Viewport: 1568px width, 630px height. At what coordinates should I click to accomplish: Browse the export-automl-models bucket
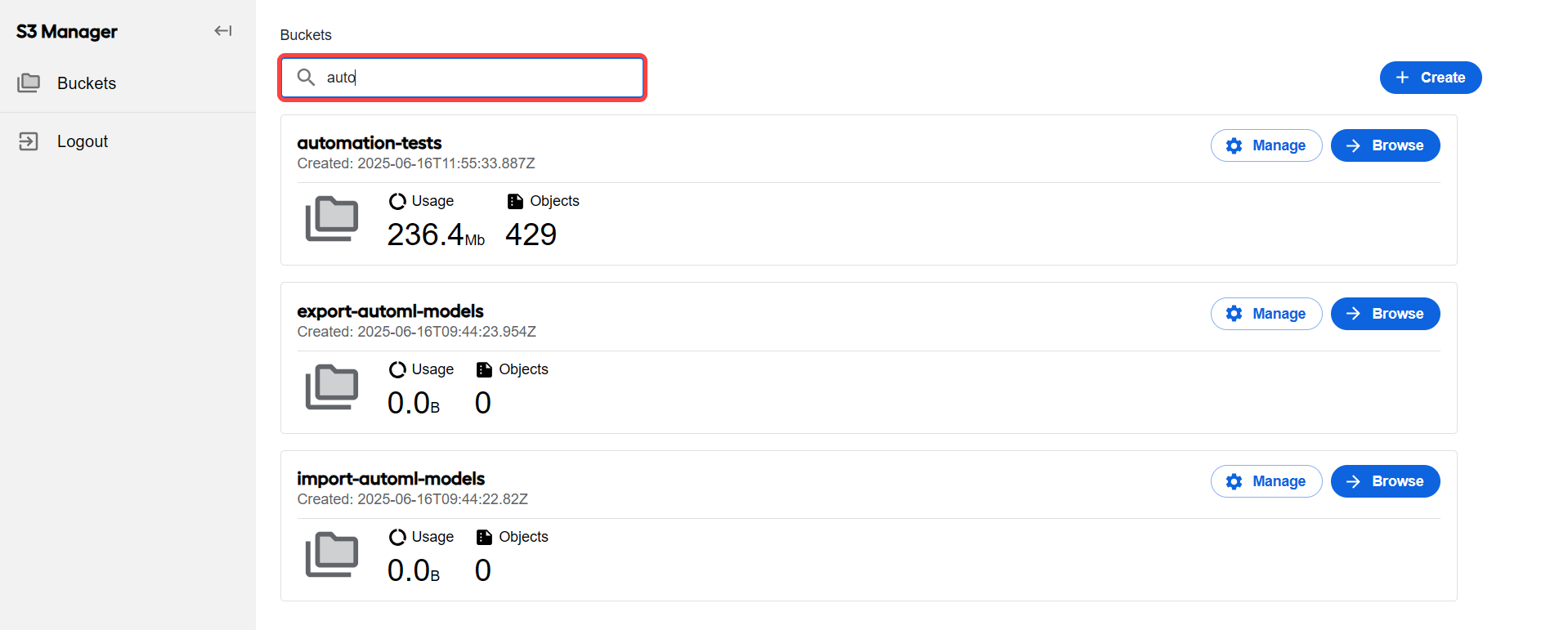[x=1386, y=314]
